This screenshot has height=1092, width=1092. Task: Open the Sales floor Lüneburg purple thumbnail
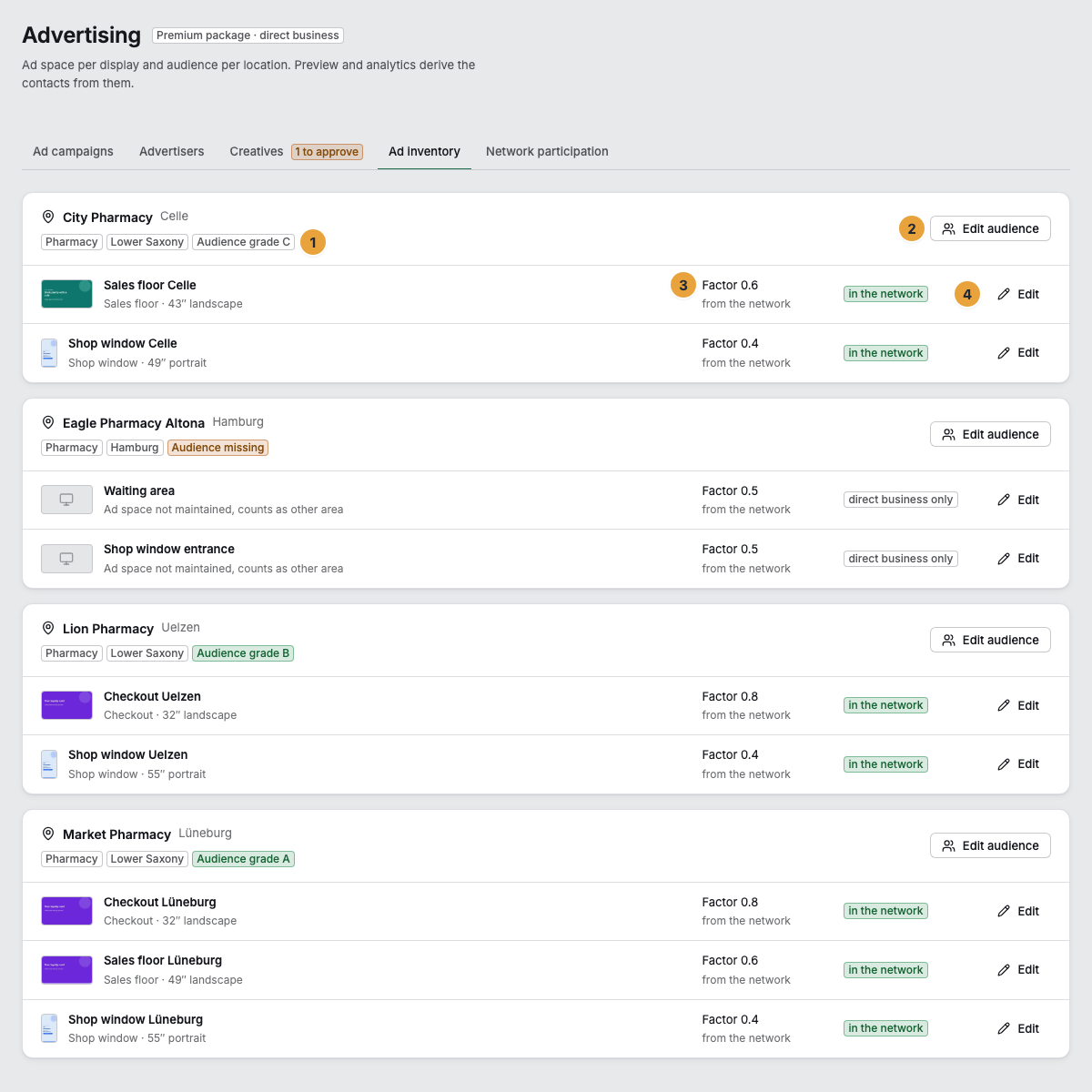(66, 970)
